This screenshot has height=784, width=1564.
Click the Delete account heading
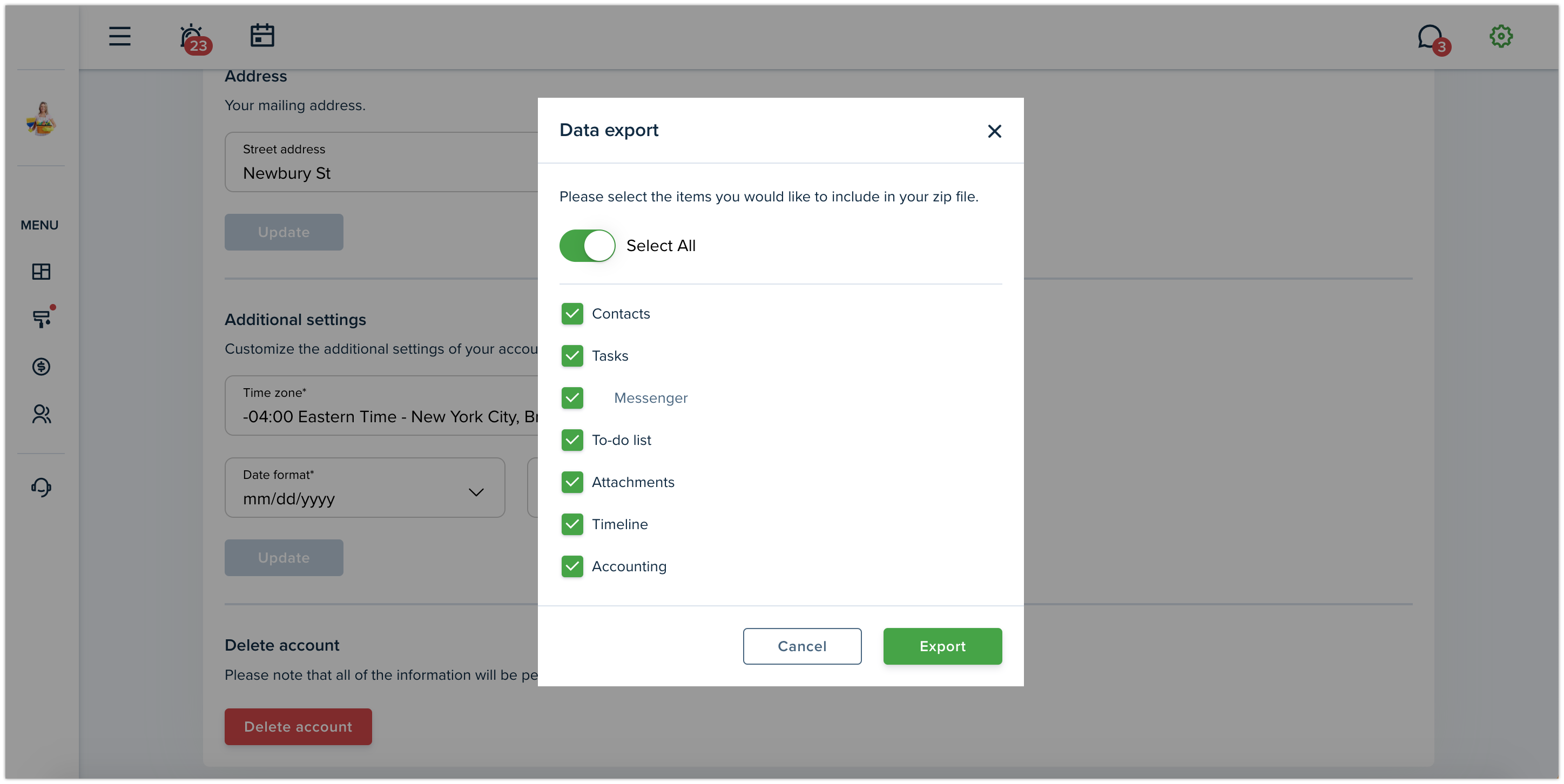point(282,645)
